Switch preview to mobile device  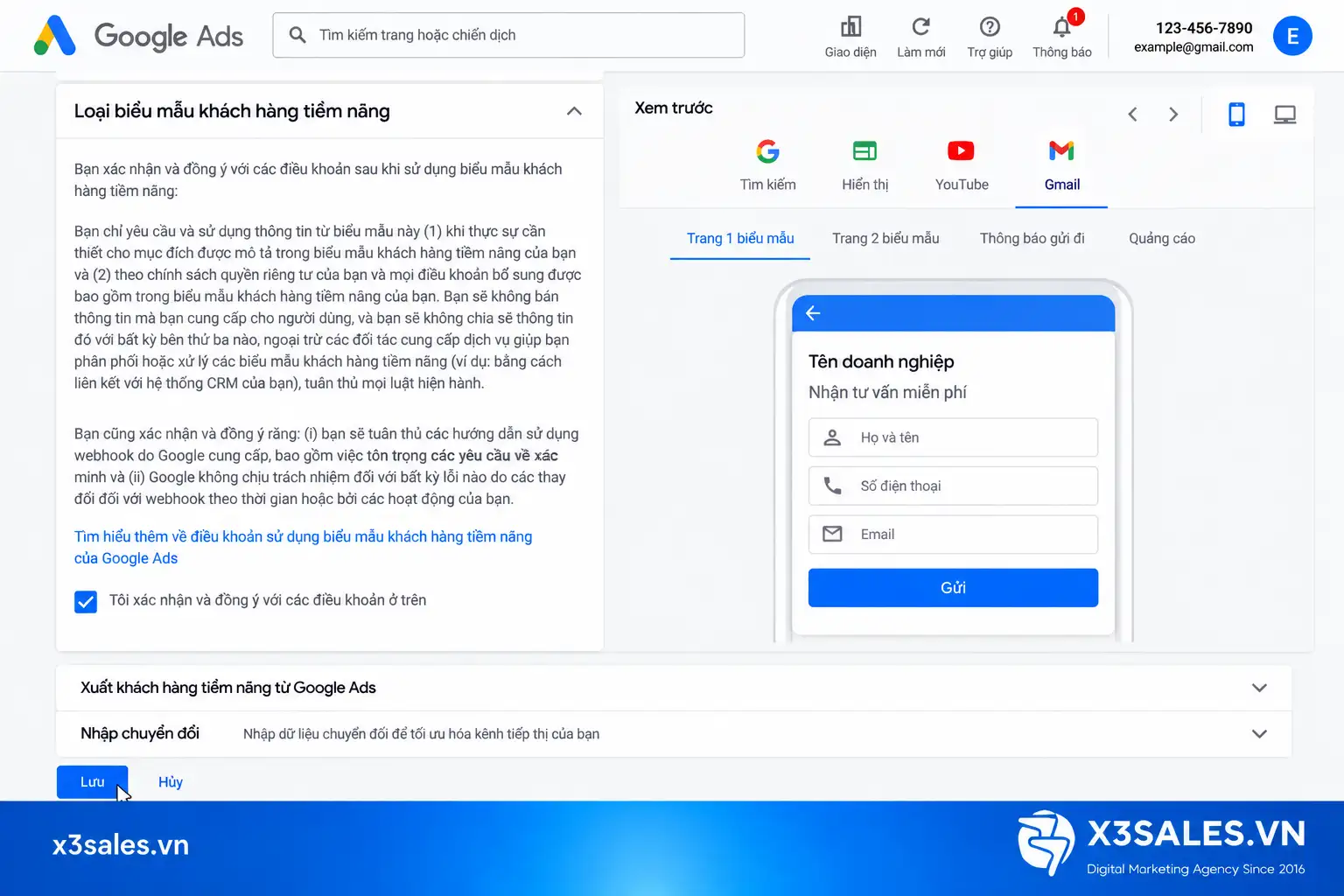pyautogui.click(x=1236, y=115)
